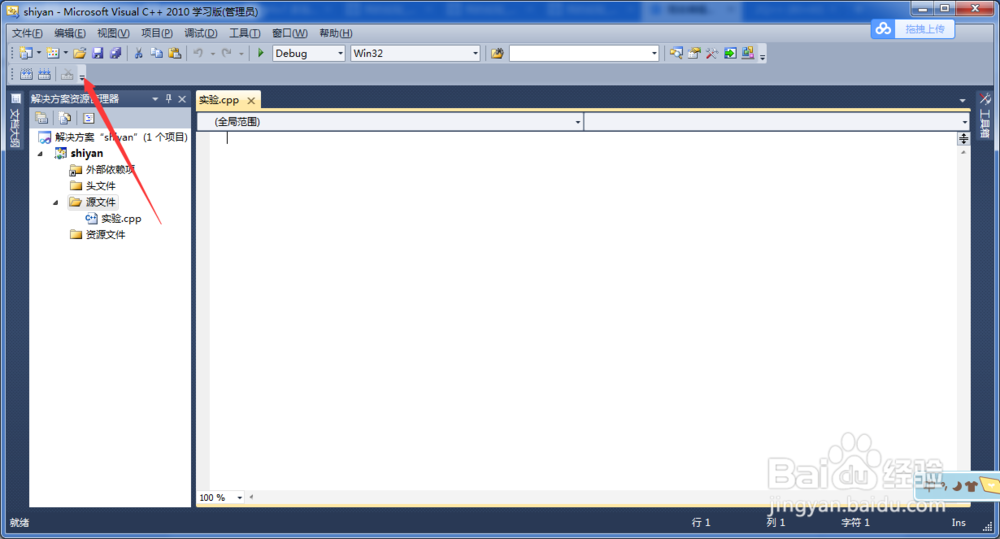Open the active documents list dropdown arrow
The width and height of the screenshot is (1000, 539).
[x=962, y=100]
